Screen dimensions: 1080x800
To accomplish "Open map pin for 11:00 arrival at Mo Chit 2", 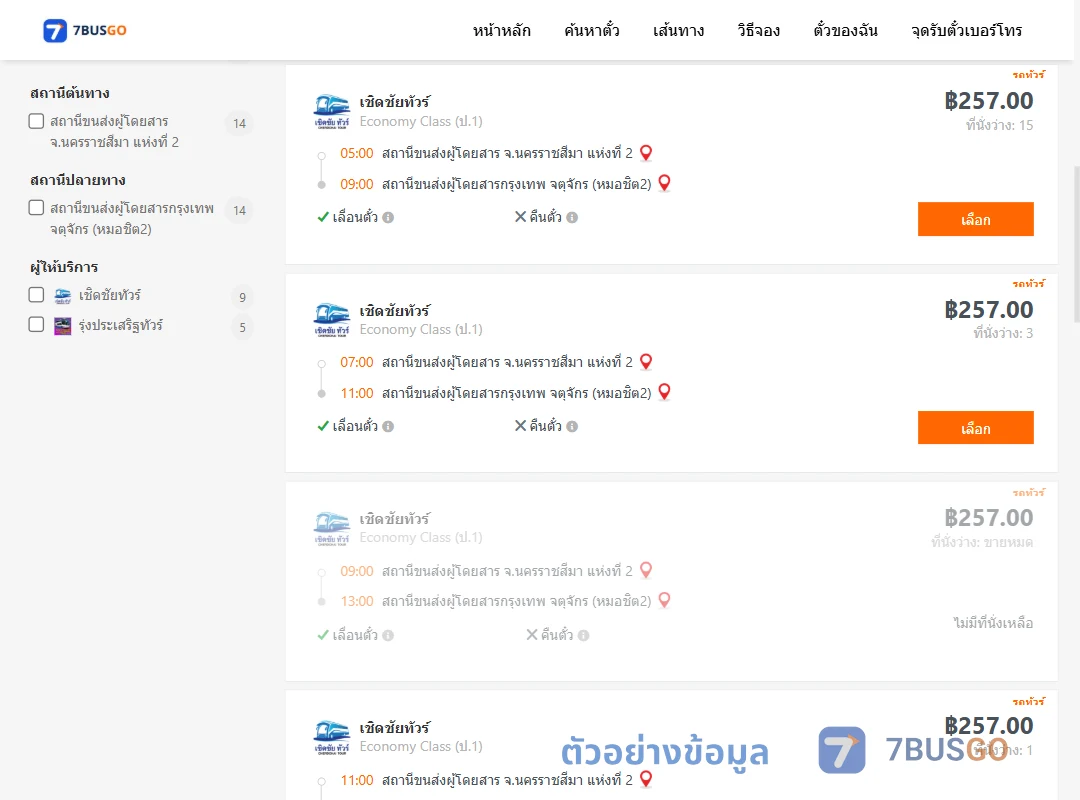I will coord(665,392).
